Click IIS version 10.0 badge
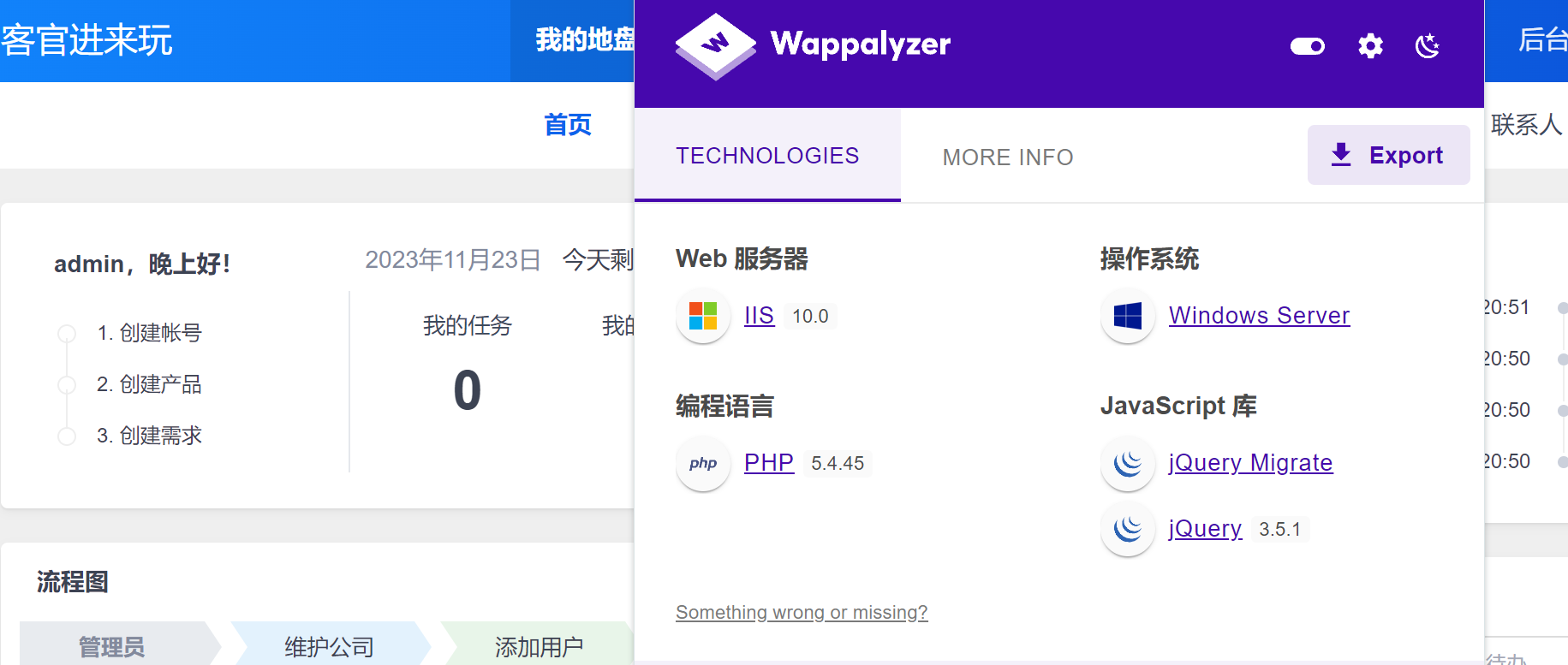 point(810,316)
